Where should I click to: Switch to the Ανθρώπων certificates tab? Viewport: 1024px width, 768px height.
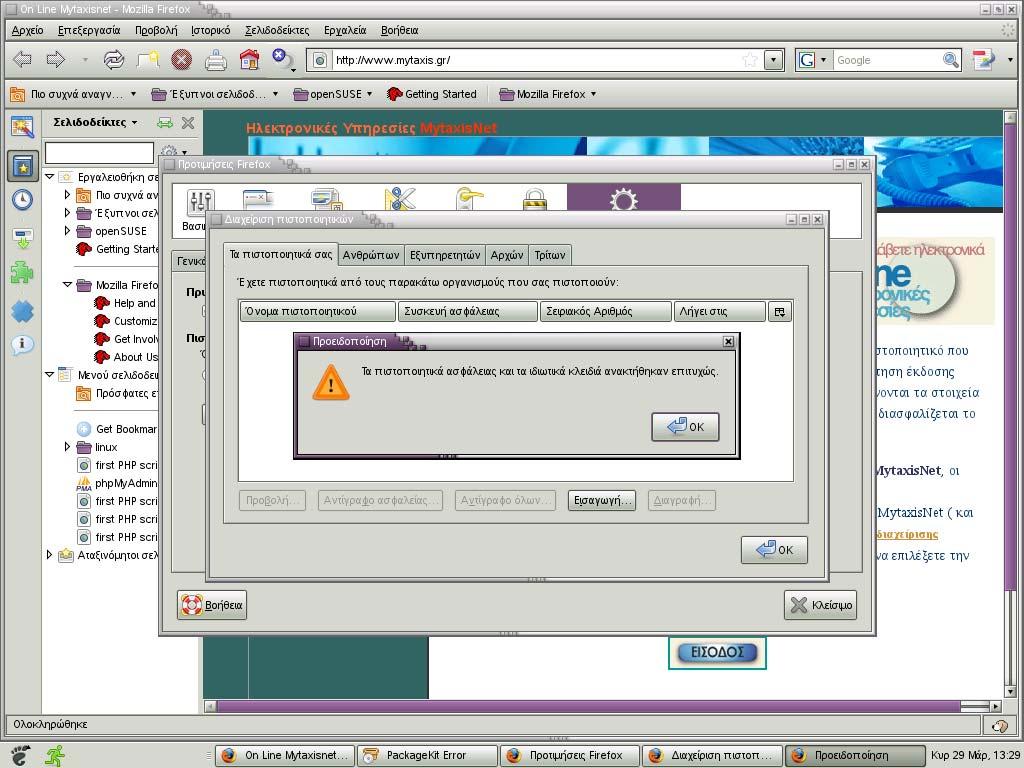371,255
